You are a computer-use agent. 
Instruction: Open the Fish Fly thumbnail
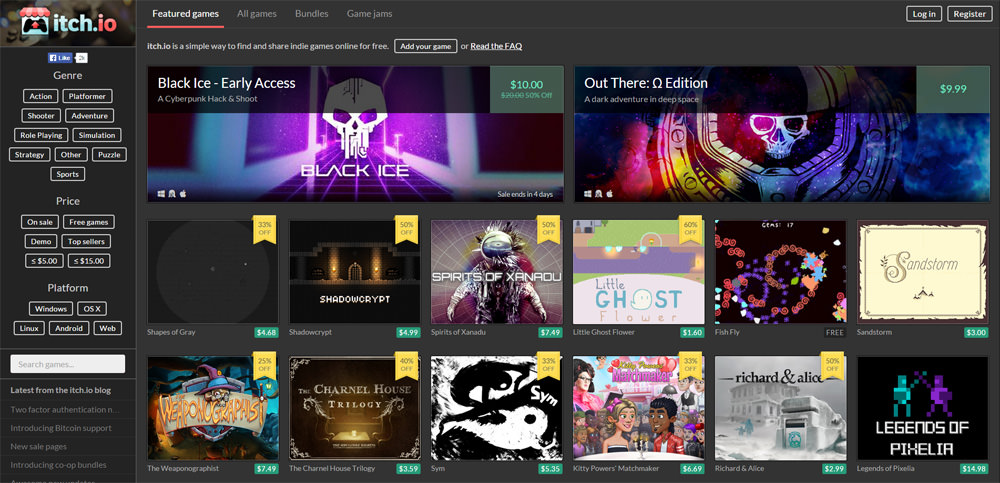tap(781, 272)
